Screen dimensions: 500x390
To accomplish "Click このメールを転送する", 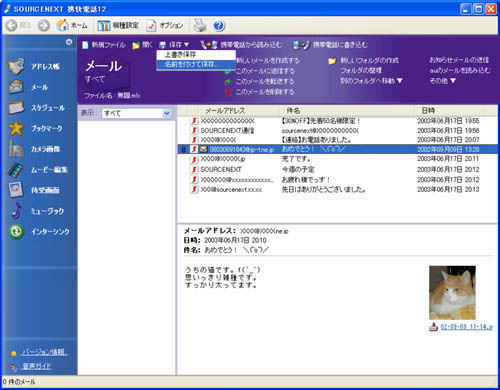I will tap(260, 81).
